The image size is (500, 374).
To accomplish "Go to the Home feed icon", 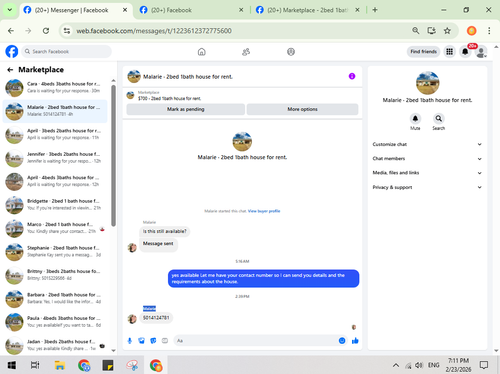I will 202,52.
